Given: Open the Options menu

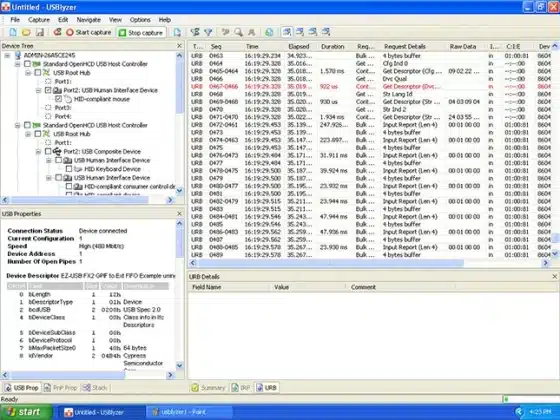Looking at the screenshot, I should [140, 20].
